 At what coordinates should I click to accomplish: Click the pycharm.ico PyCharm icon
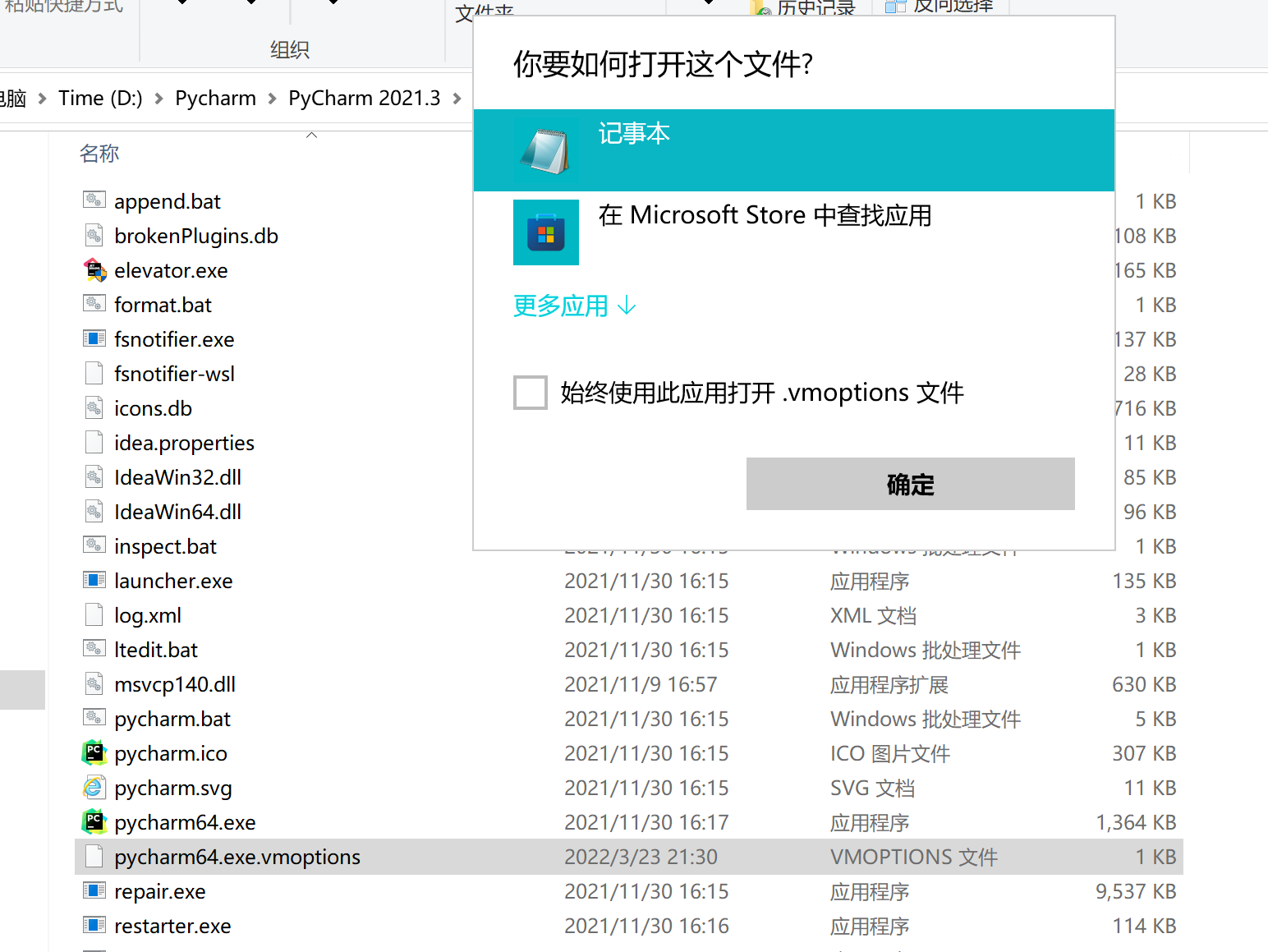94,752
